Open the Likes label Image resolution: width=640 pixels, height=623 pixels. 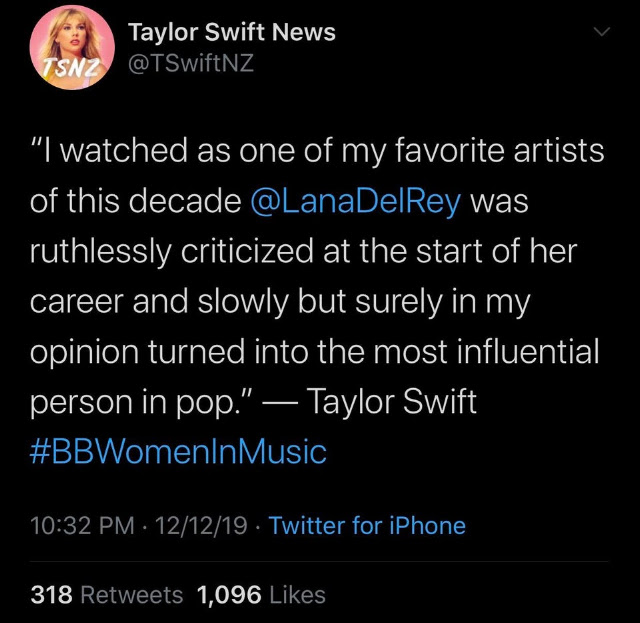[298, 594]
